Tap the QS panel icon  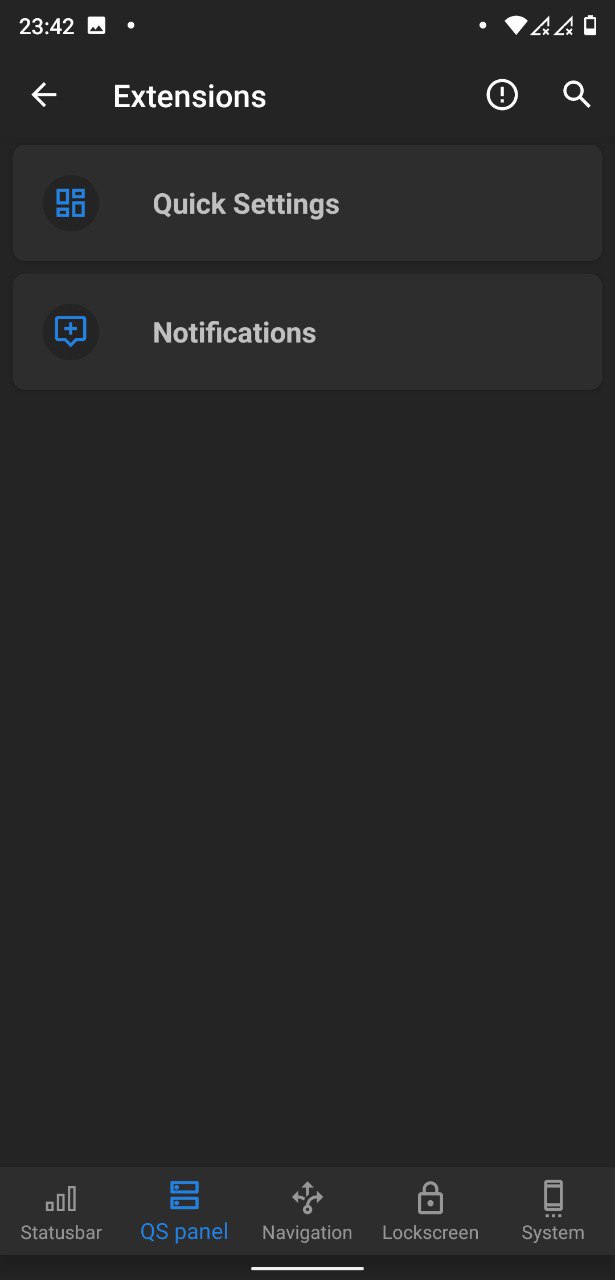click(184, 1195)
